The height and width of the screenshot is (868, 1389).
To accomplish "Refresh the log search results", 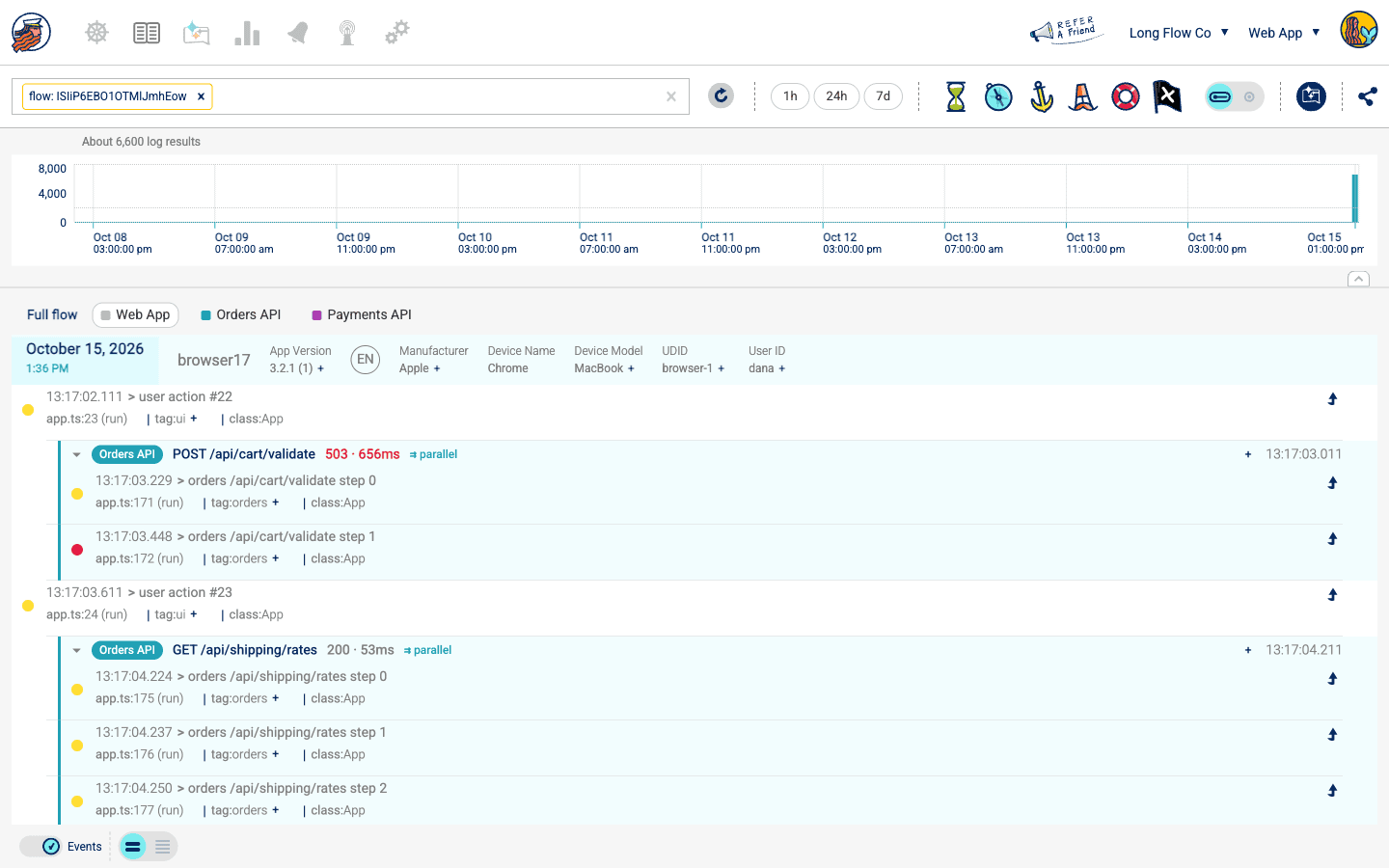I will (721, 95).
